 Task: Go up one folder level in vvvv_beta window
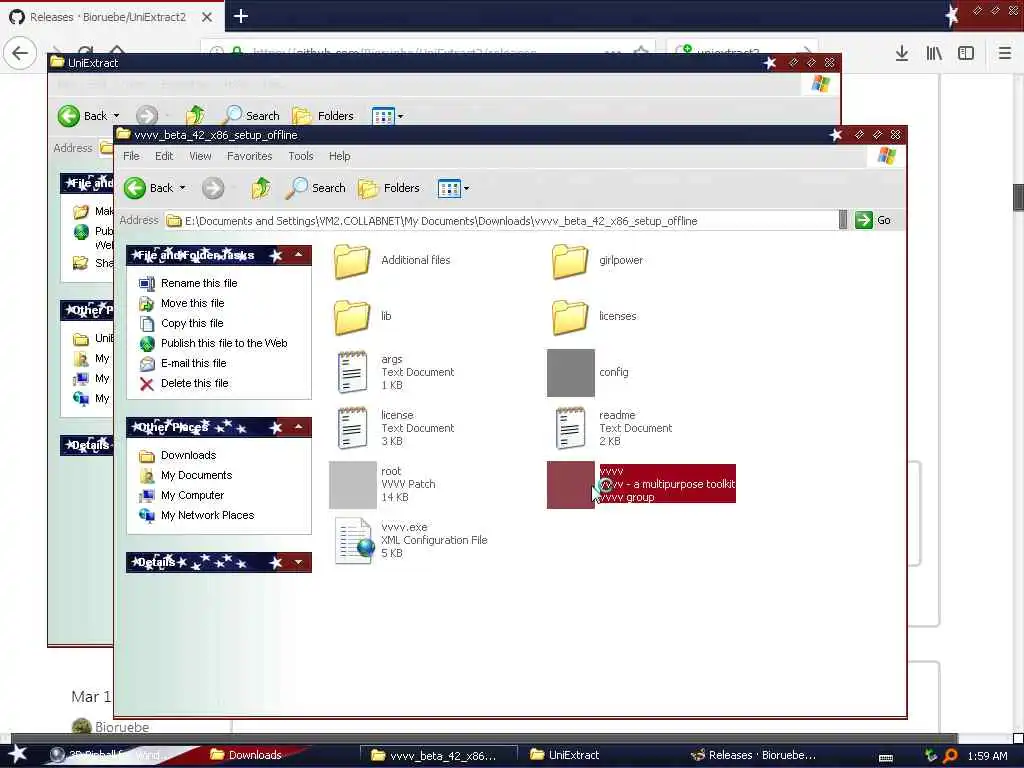point(261,188)
